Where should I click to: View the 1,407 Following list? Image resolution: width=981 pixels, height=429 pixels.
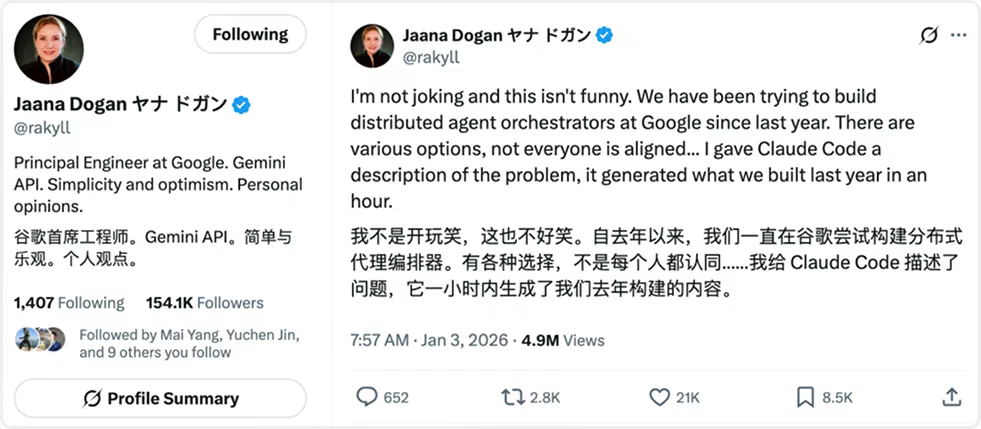tap(69, 303)
